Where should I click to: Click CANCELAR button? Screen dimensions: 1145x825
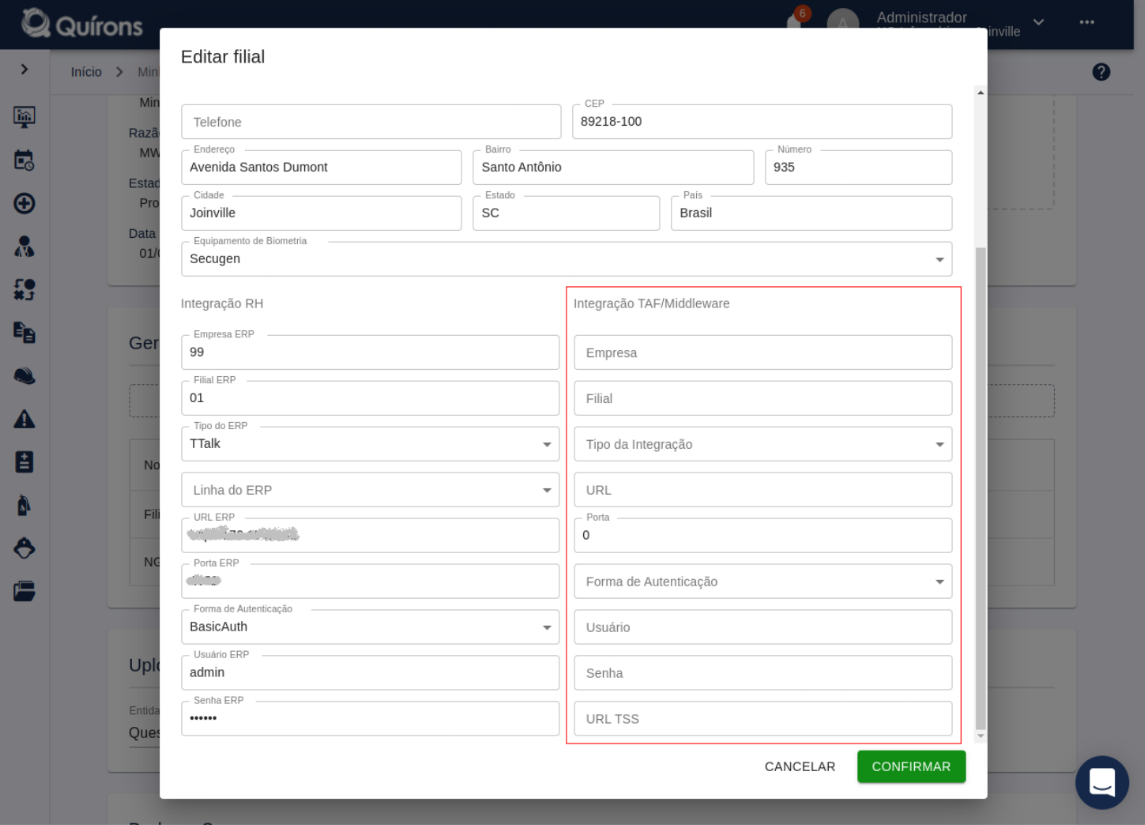pos(800,767)
